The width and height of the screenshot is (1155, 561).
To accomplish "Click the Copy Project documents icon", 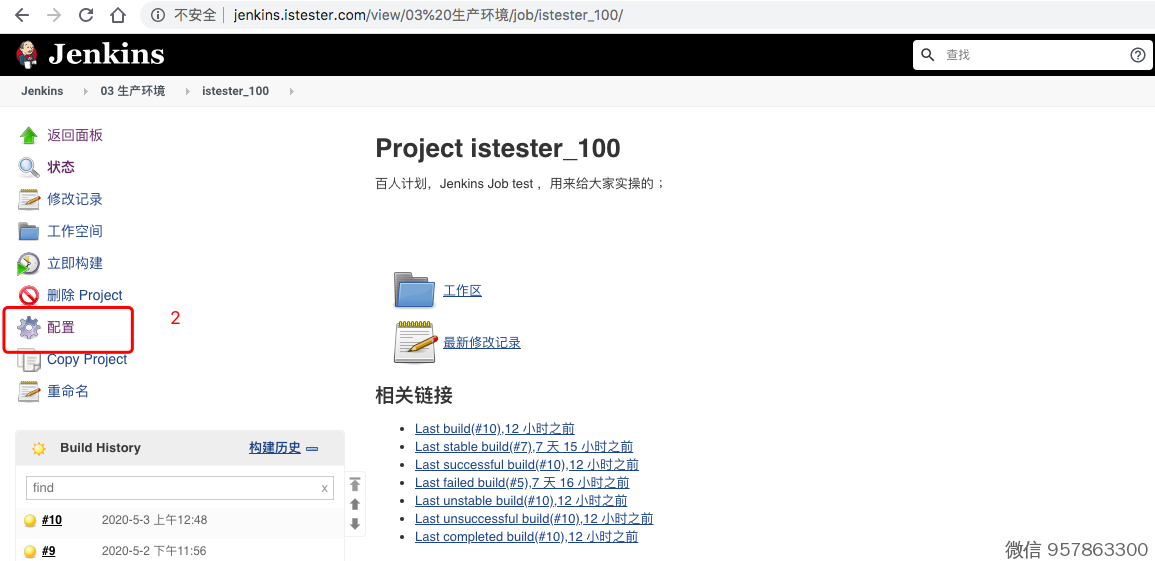I will 29,360.
